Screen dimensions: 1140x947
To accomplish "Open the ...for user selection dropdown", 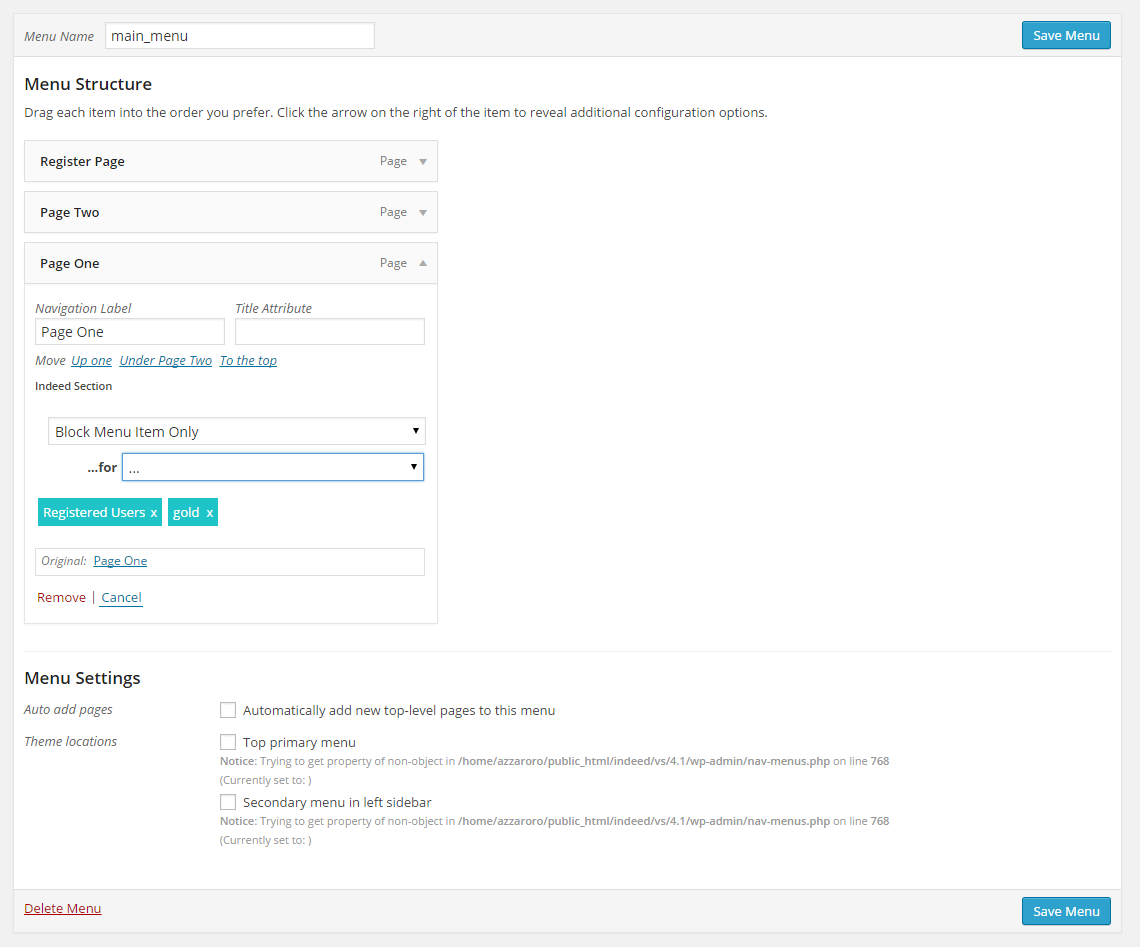I will tap(273, 467).
